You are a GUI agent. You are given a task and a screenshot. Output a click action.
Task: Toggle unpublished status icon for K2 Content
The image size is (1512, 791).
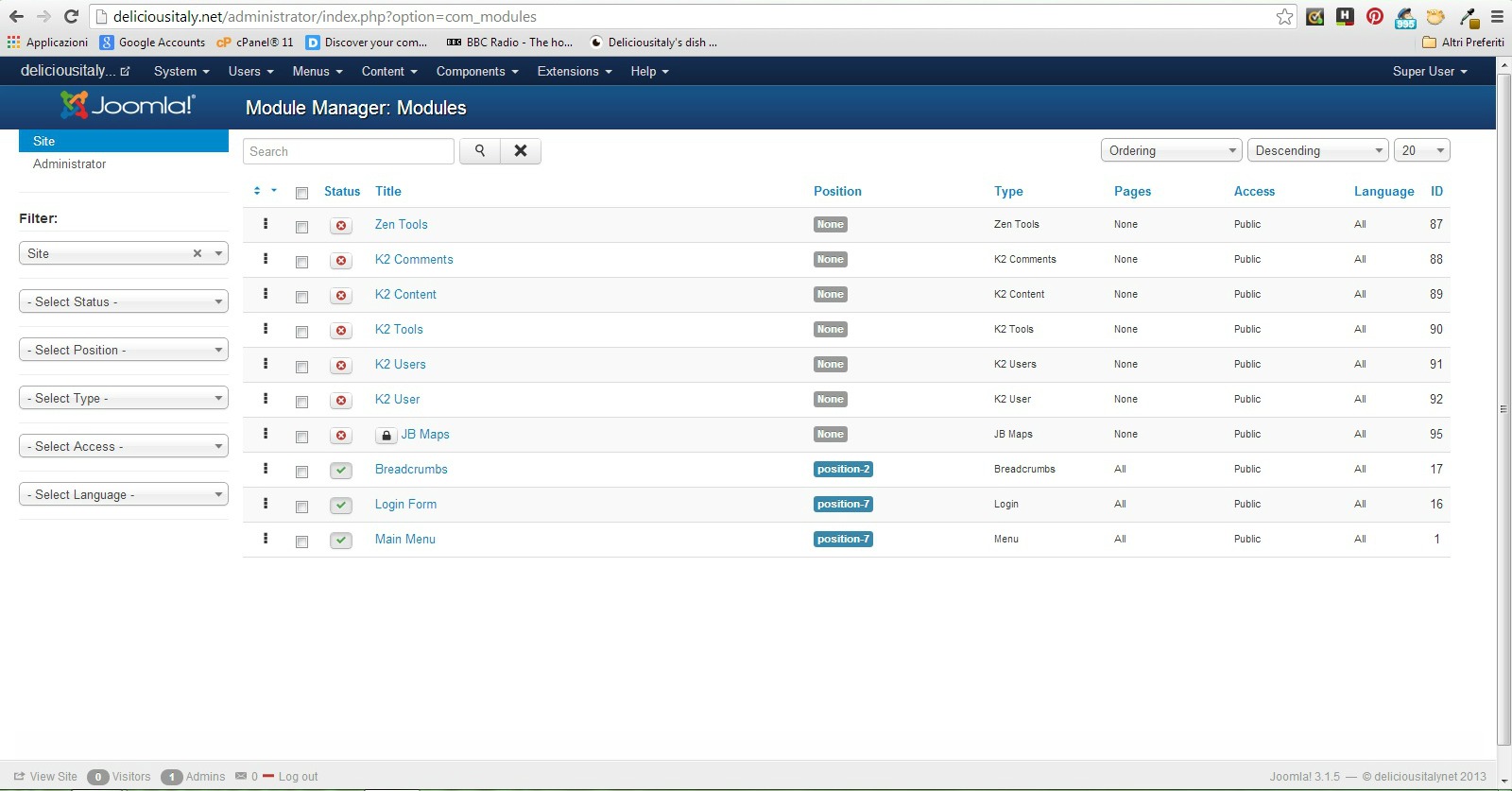pos(341,296)
